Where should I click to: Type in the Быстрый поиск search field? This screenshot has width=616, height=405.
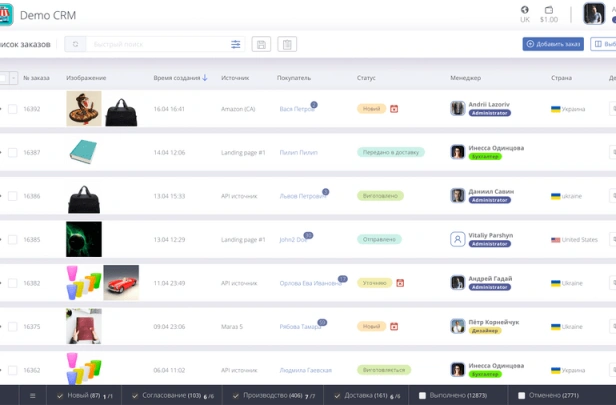[x=155, y=44]
